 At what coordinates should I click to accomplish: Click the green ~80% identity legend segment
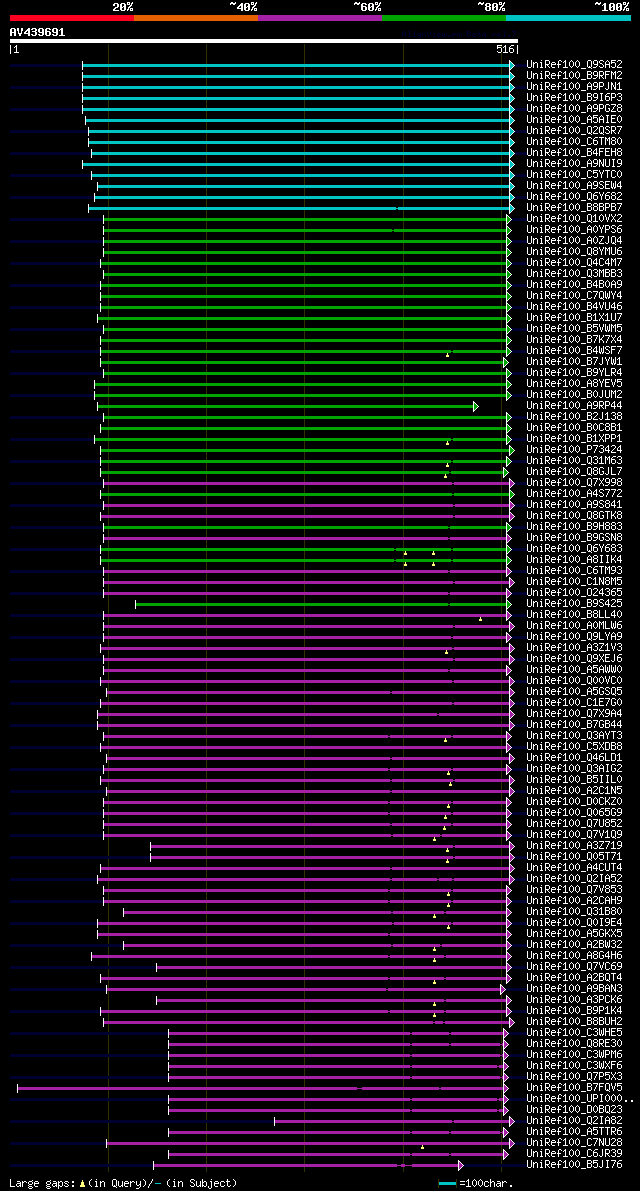[x=444, y=17]
